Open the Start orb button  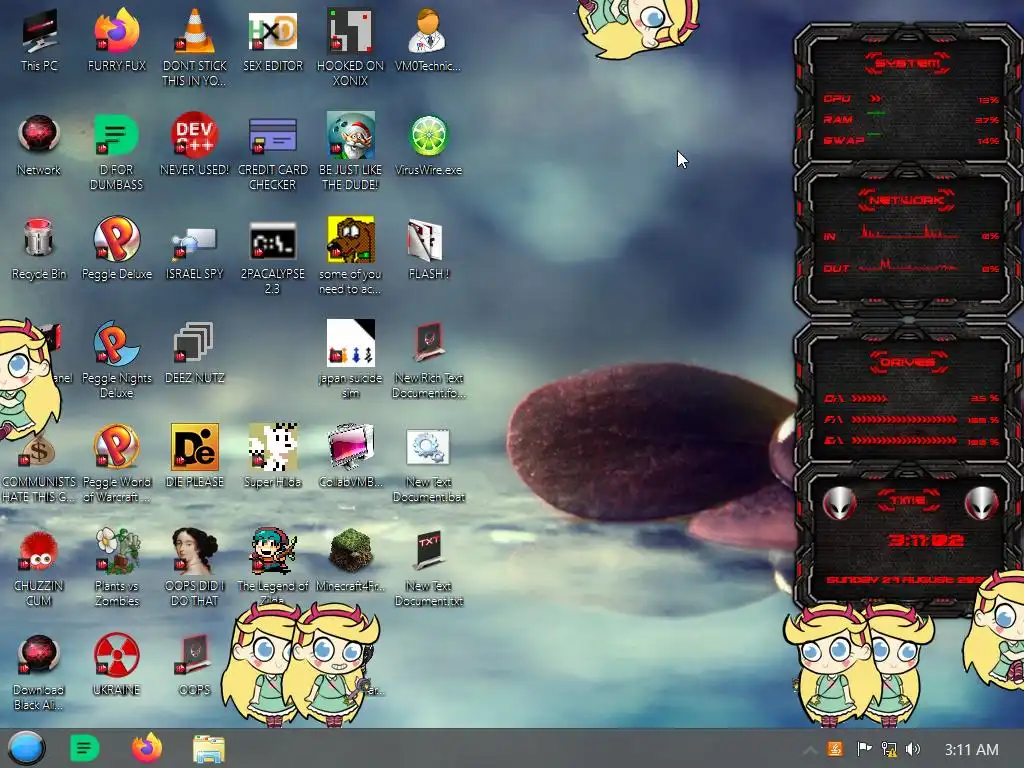tap(25, 748)
